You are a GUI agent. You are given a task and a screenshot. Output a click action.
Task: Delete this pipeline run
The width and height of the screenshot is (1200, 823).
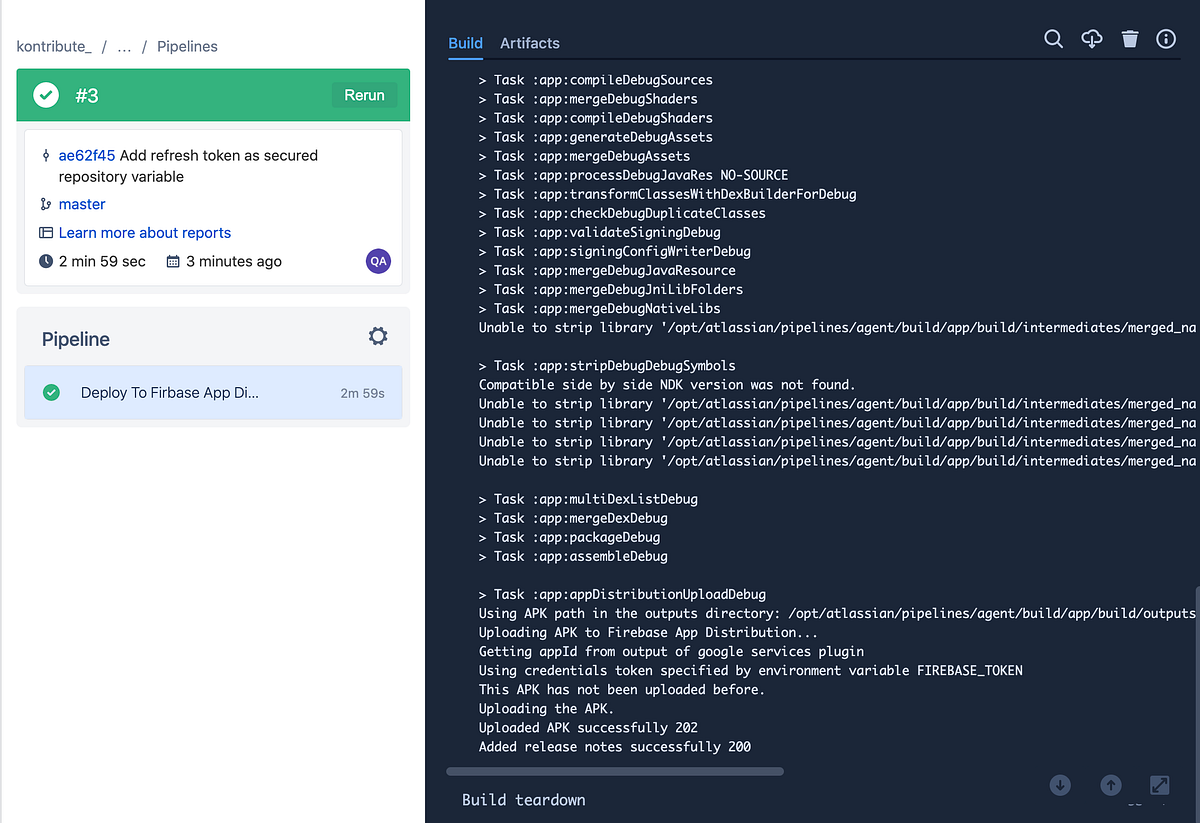[x=1129, y=39]
